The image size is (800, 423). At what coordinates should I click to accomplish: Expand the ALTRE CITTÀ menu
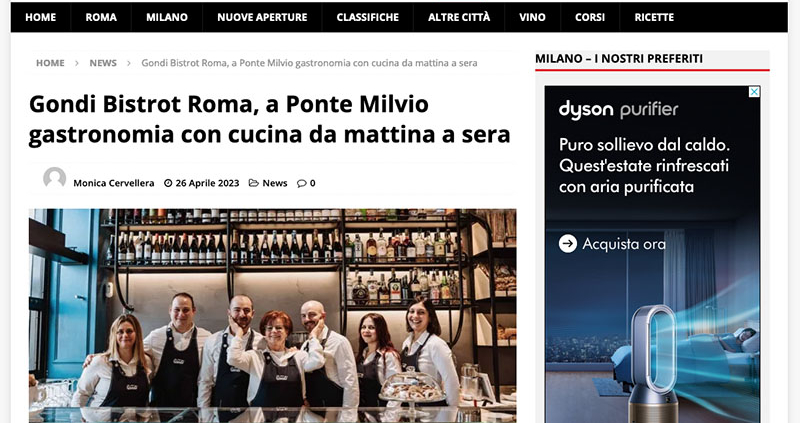pyautogui.click(x=459, y=17)
